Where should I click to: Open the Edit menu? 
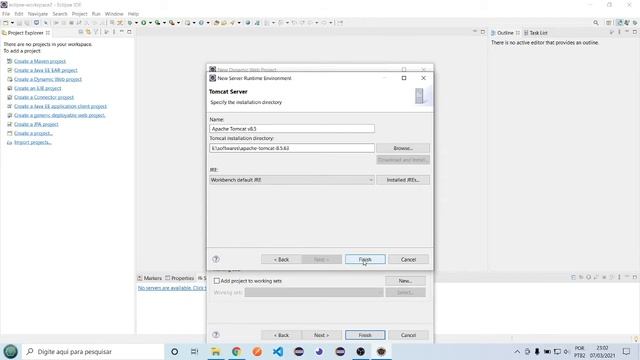19,14
